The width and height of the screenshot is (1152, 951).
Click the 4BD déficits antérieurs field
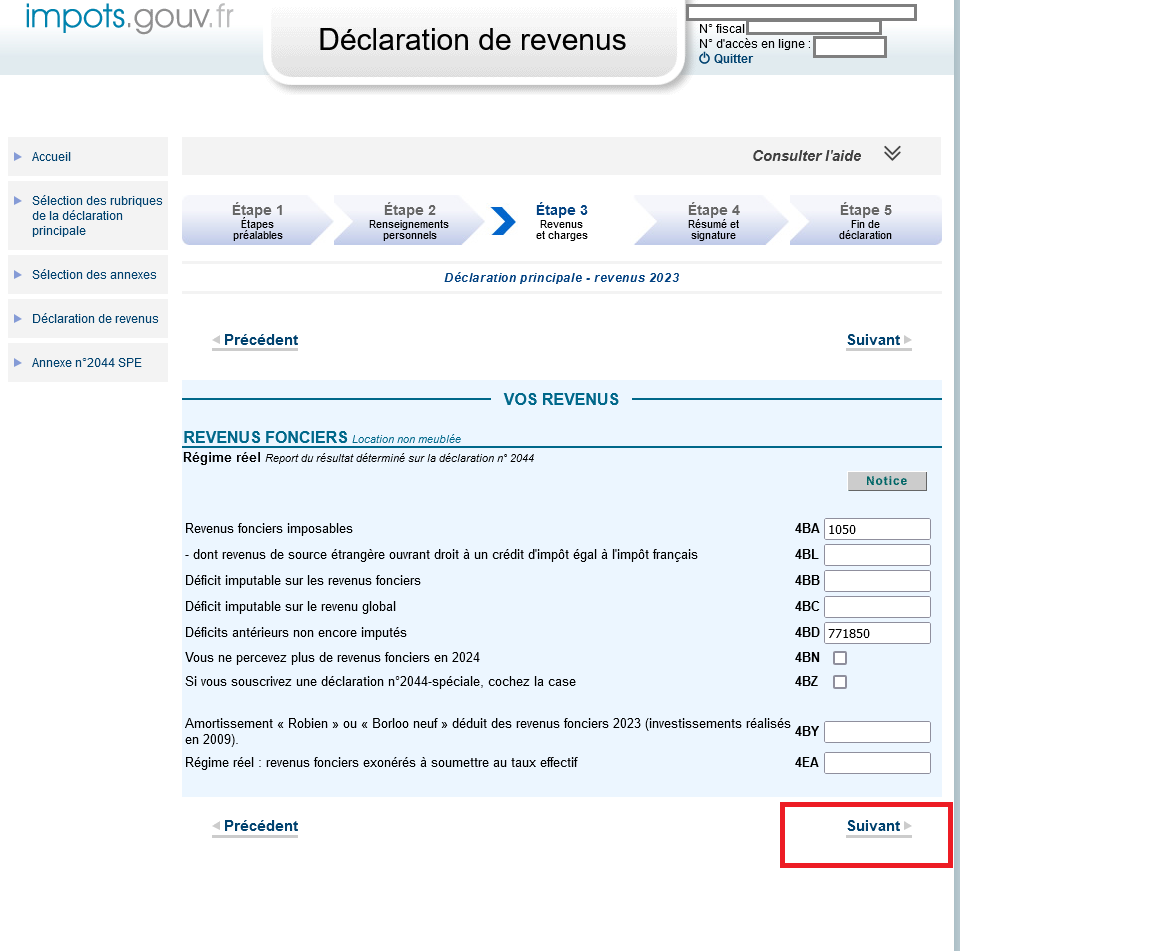[x=877, y=633]
